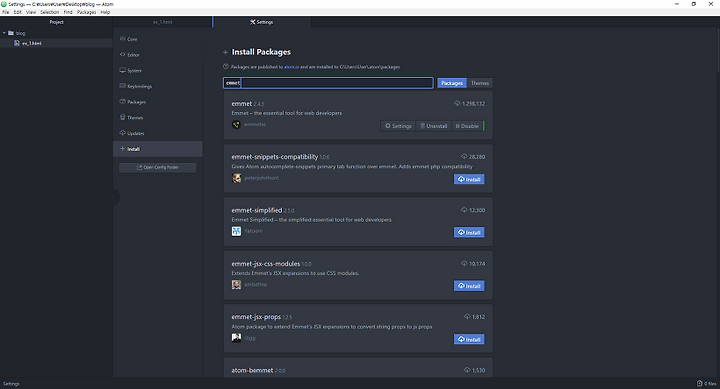The height and width of the screenshot is (389, 720).
Task: Click Settings label in status bar
Action: click(x=11, y=384)
